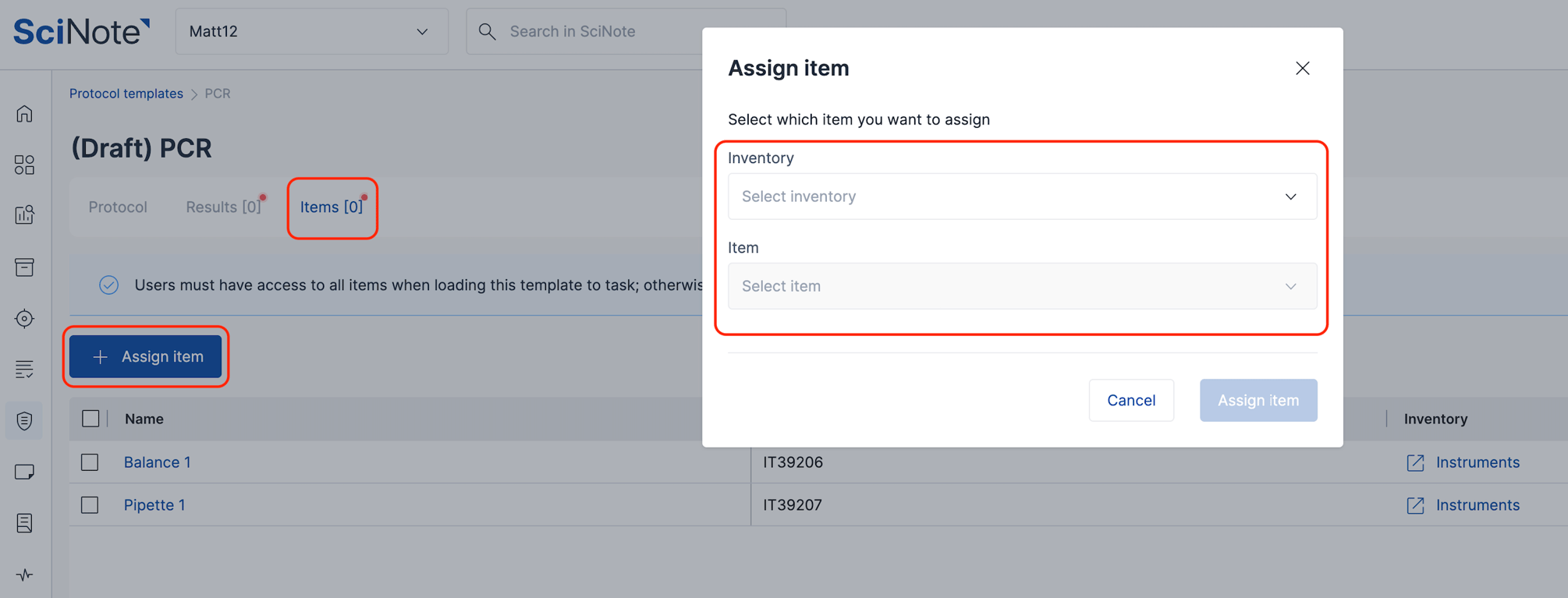Click the magnifying glass search icon
Screen dimensions: 1568x598
pyautogui.click(x=487, y=31)
